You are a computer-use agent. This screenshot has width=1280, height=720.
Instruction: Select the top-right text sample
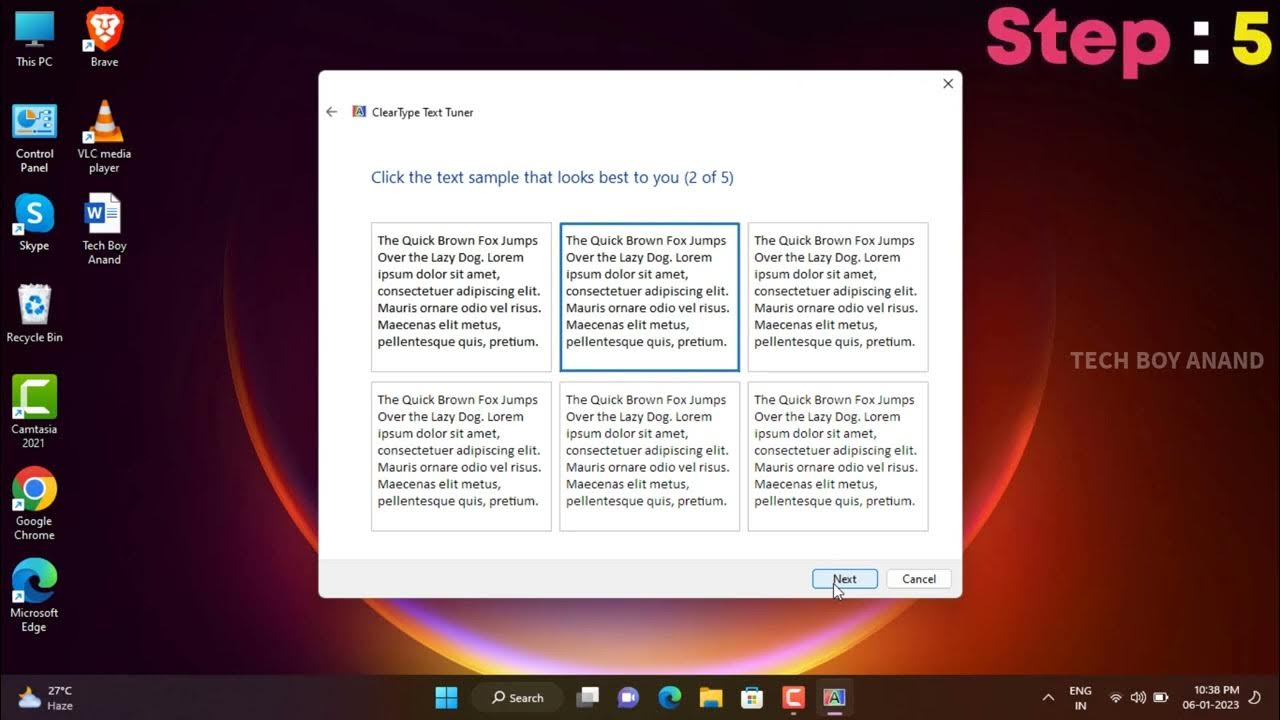click(x=838, y=297)
